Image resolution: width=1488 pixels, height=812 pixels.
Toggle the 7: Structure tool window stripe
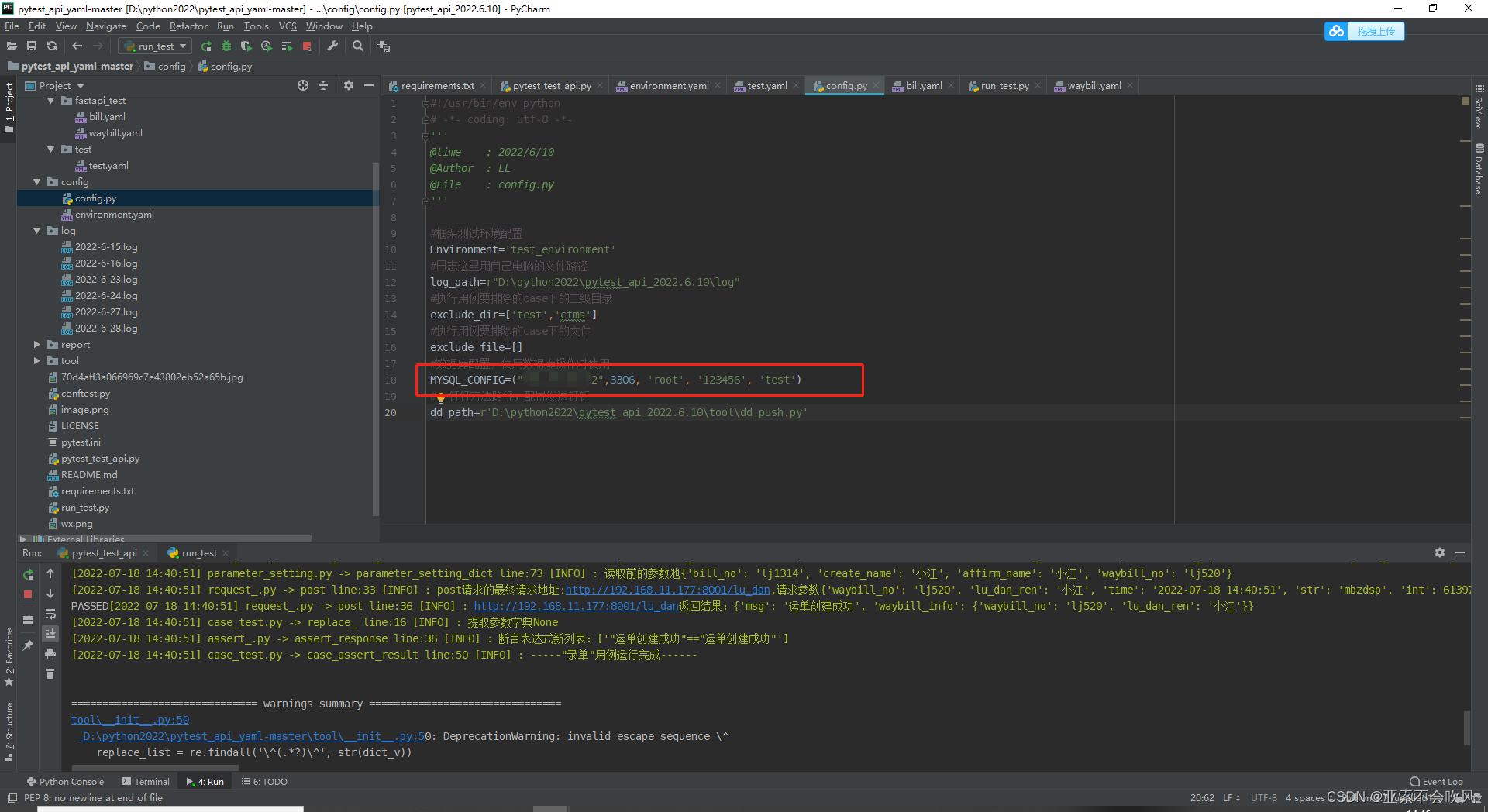click(x=9, y=731)
